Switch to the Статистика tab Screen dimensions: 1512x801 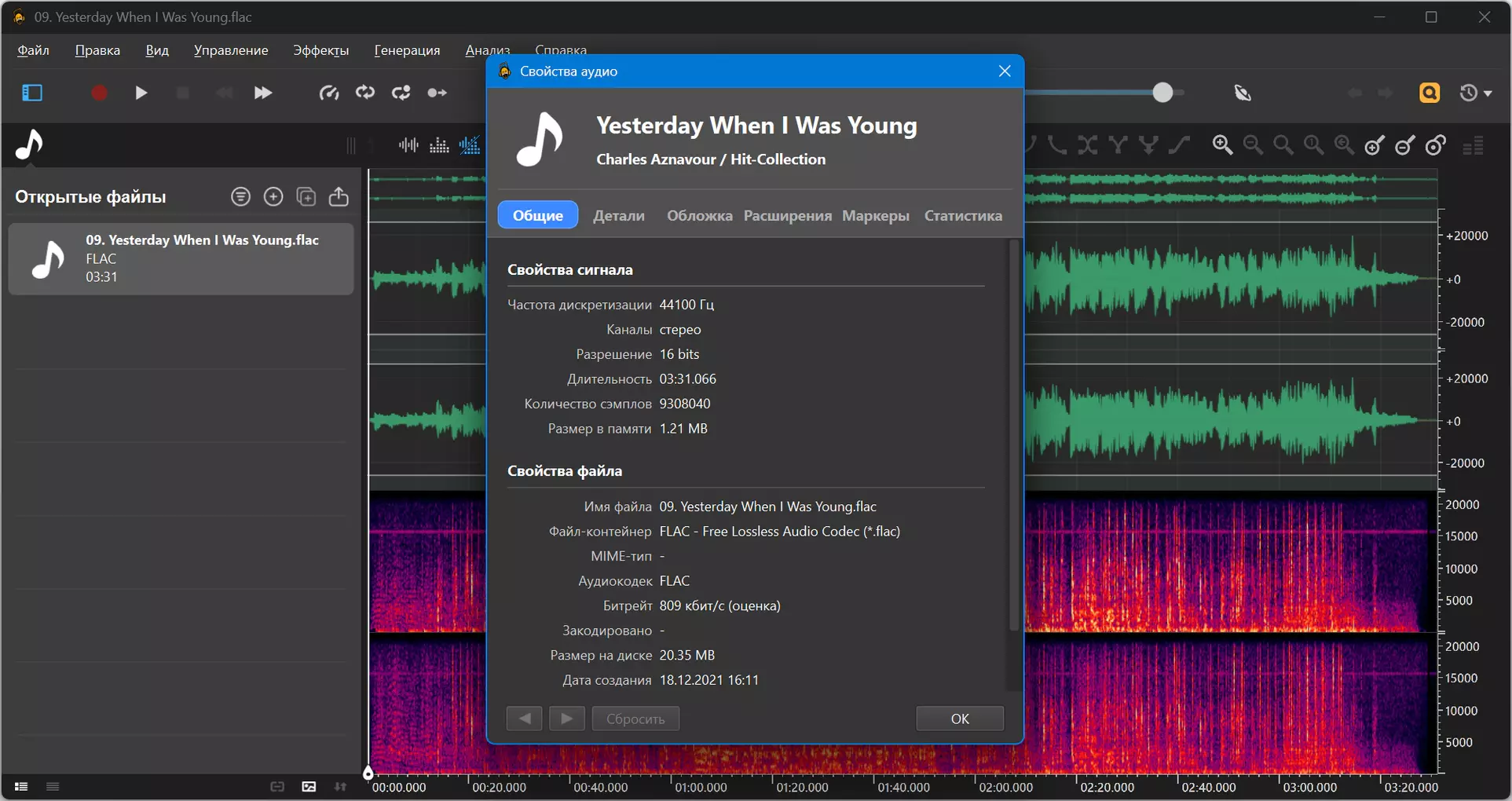point(963,215)
